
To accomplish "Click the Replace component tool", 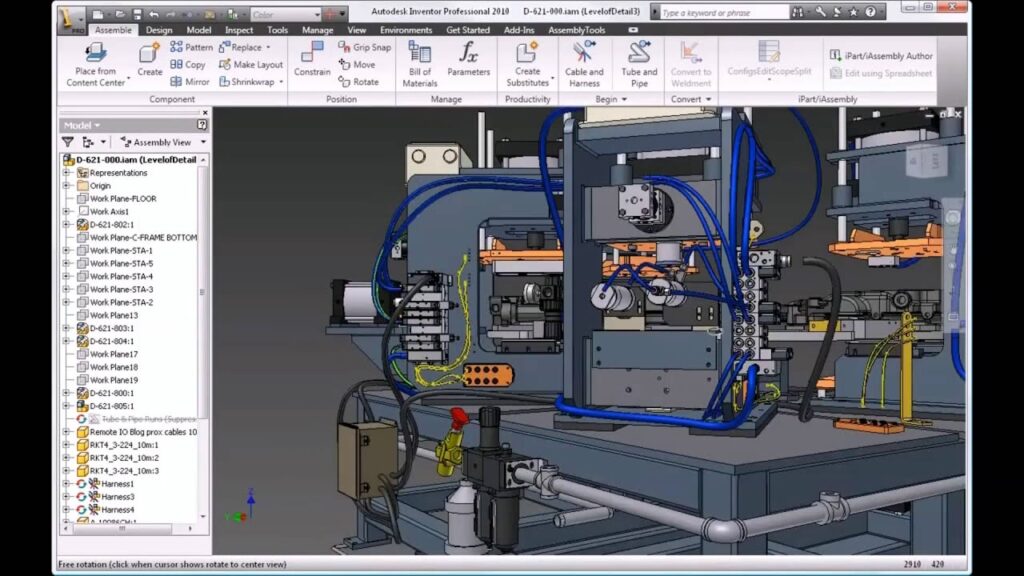I will tap(240, 47).
